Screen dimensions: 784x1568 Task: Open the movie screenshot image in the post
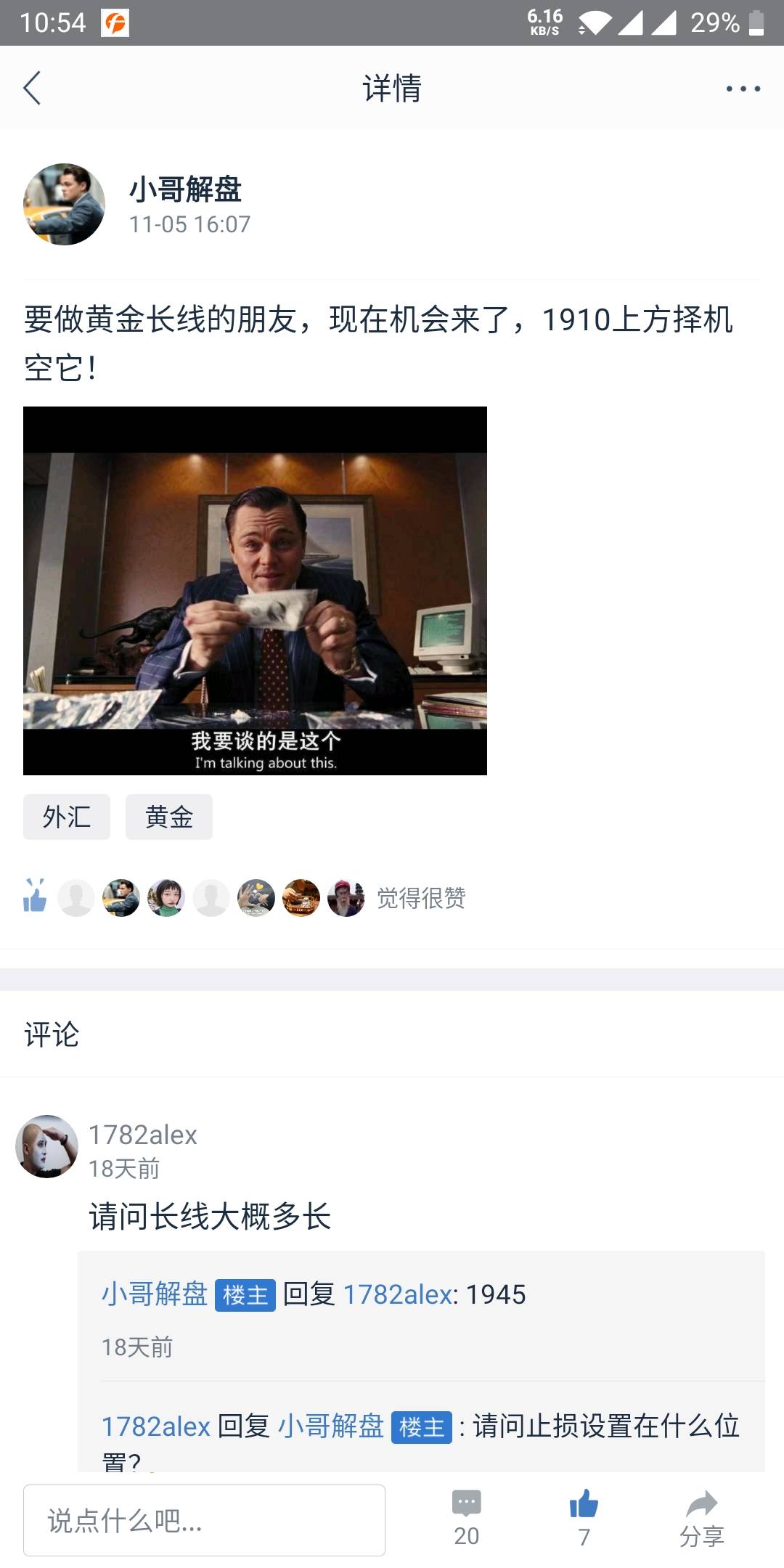click(255, 591)
